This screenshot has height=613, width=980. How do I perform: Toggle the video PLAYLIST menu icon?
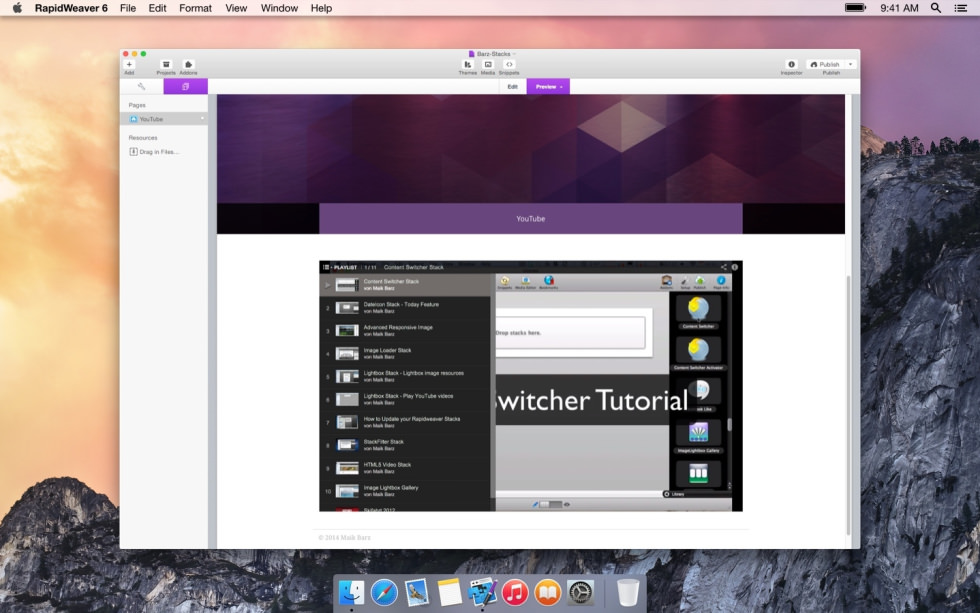point(326,267)
